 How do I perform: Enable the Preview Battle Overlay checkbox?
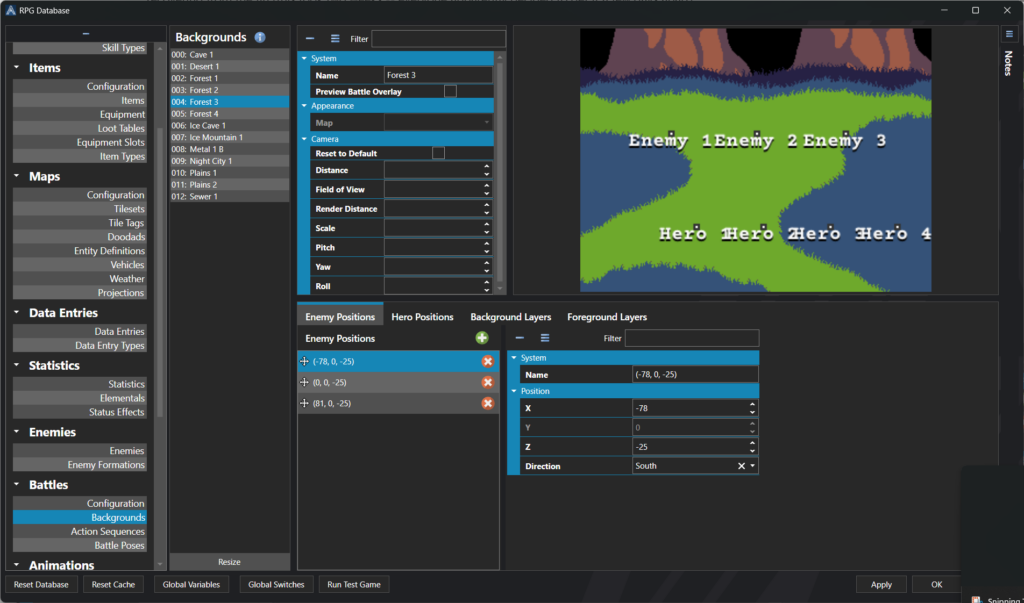pyautogui.click(x=450, y=91)
